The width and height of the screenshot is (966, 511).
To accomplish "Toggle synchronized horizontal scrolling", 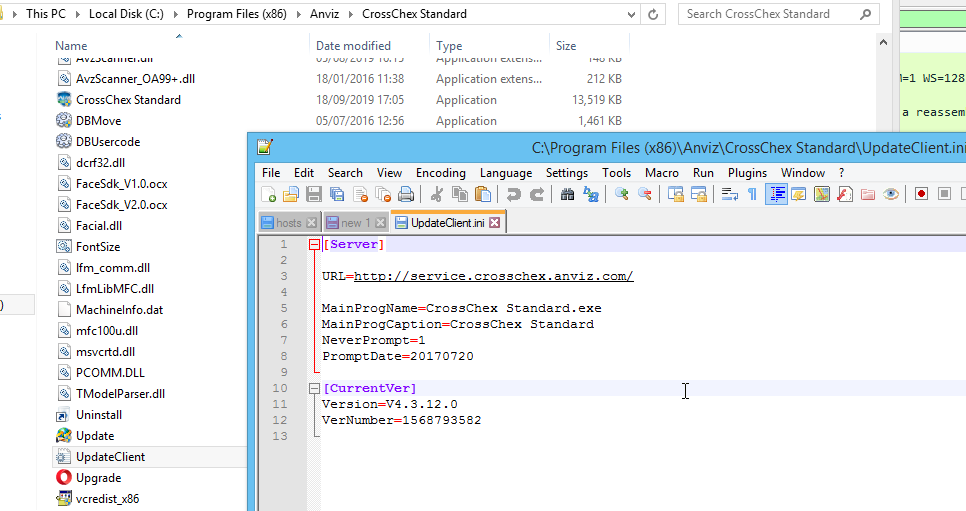I will tap(699, 195).
